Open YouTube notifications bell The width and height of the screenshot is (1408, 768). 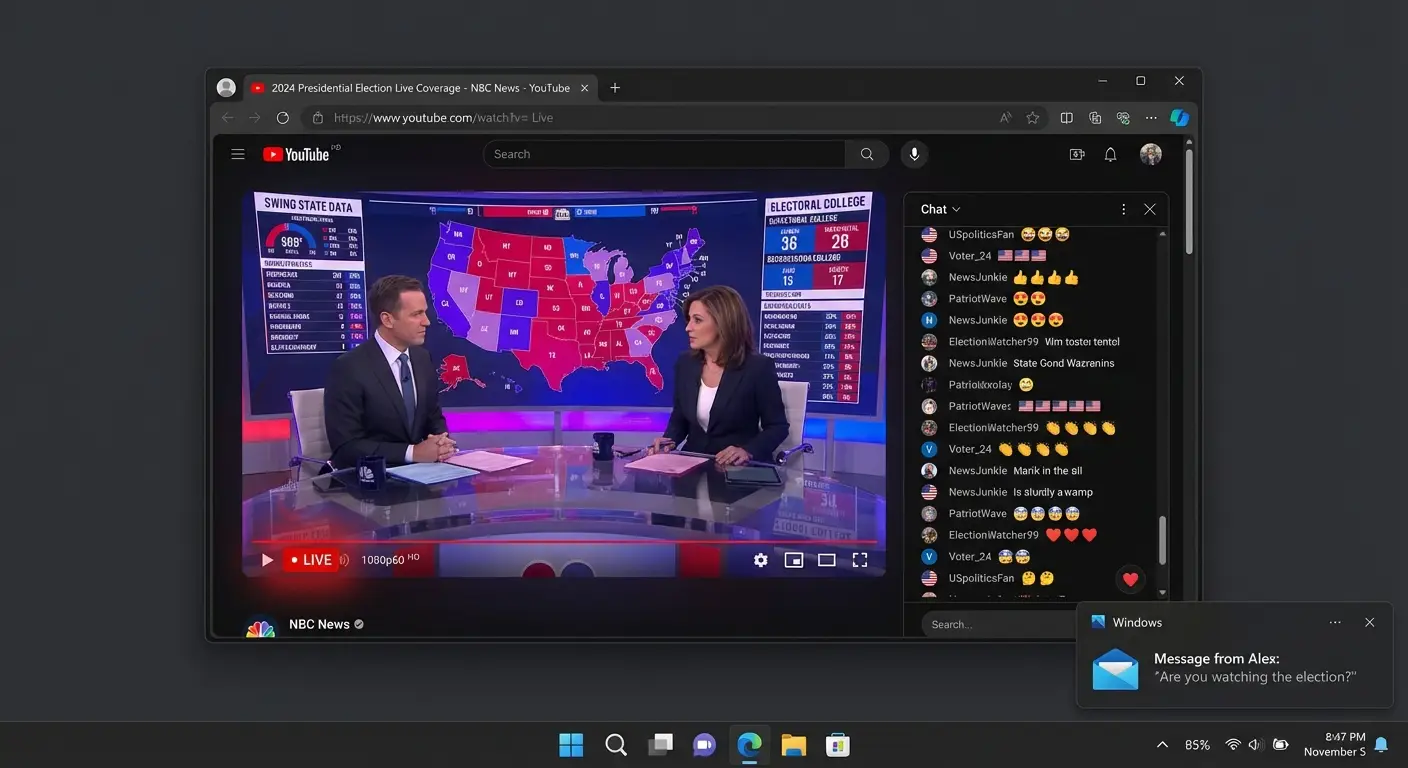tap(1110, 154)
